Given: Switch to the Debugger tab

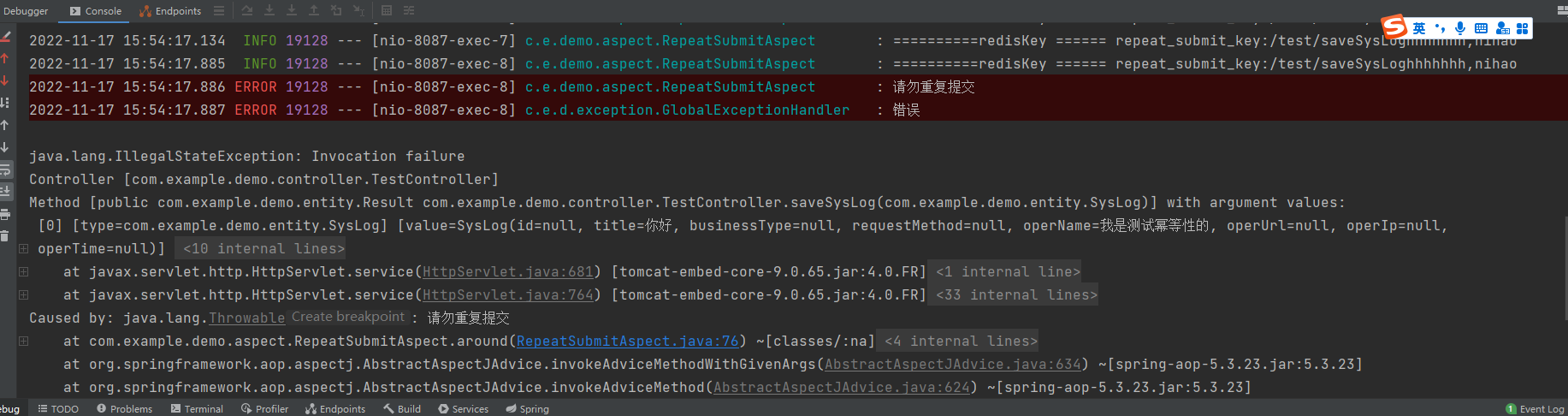Looking at the screenshot, I should point(26,11).
